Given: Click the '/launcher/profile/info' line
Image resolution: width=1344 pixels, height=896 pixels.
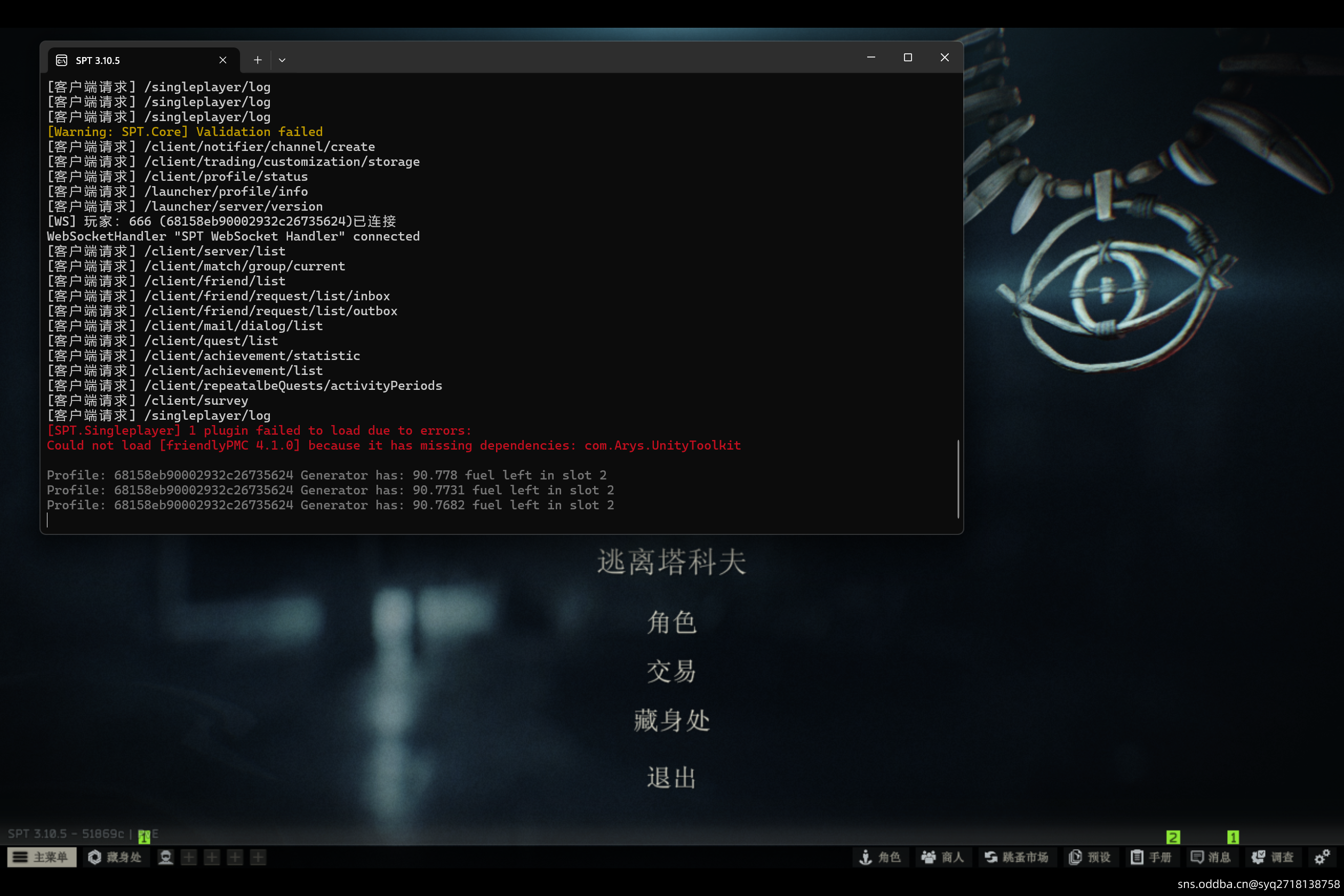Looking at the screenshot, I should pyautogui.click(x=177, y=191).
